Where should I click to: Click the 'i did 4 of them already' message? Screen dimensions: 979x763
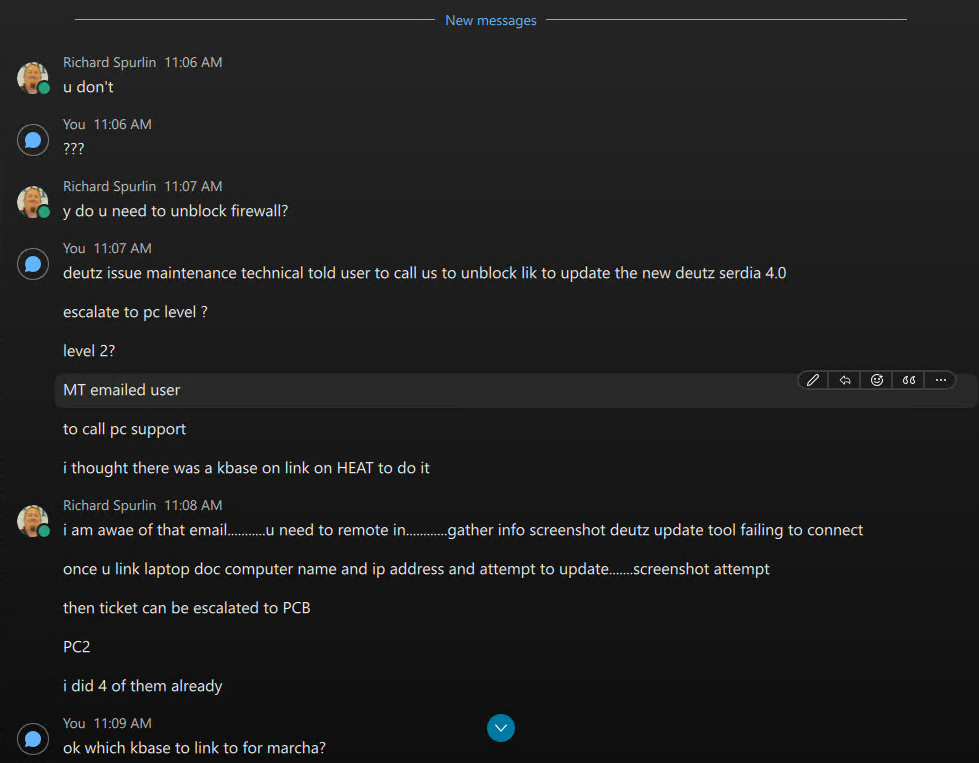pos(142,686)
